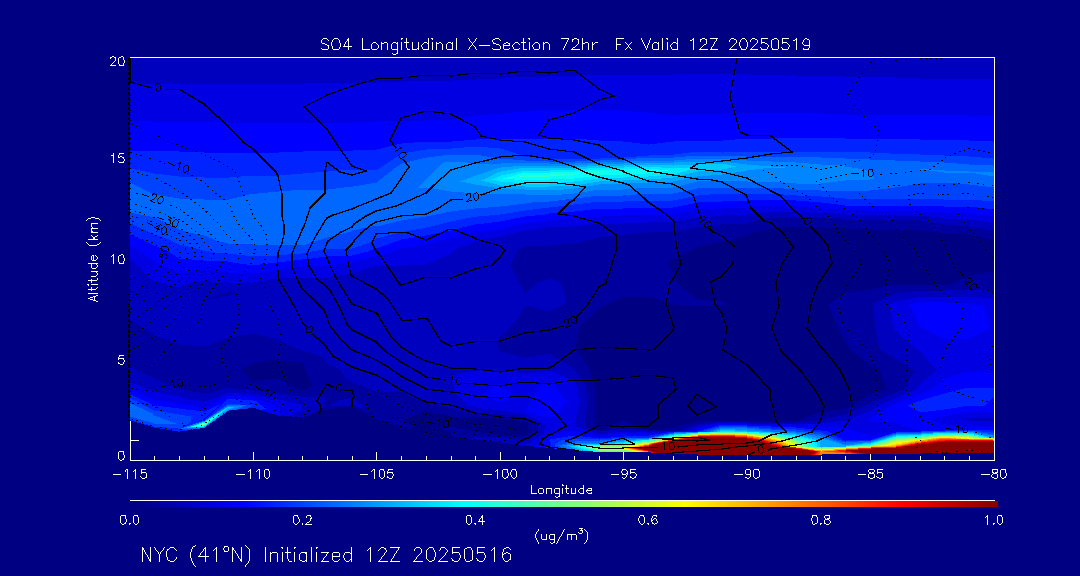Screen dimensions: 1080x576
Task: Click the colorbar at the 0.4 mark
Action: click(x=476, y=502)
